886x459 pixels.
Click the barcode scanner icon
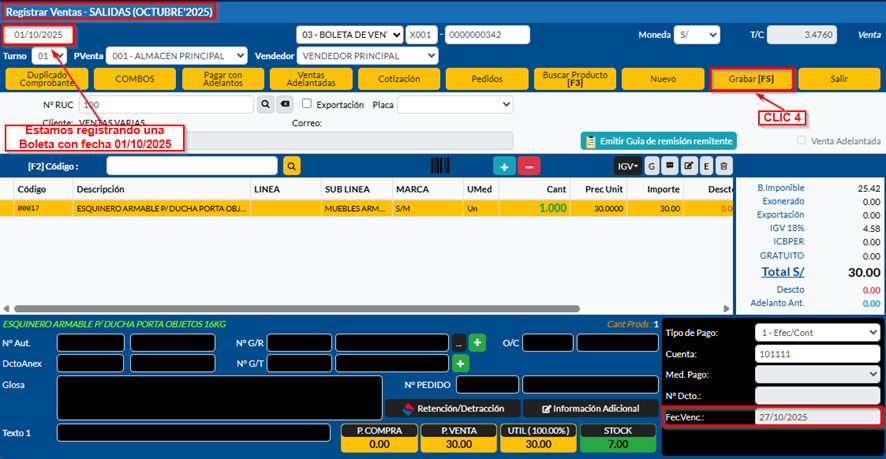(x=440, y=166)
